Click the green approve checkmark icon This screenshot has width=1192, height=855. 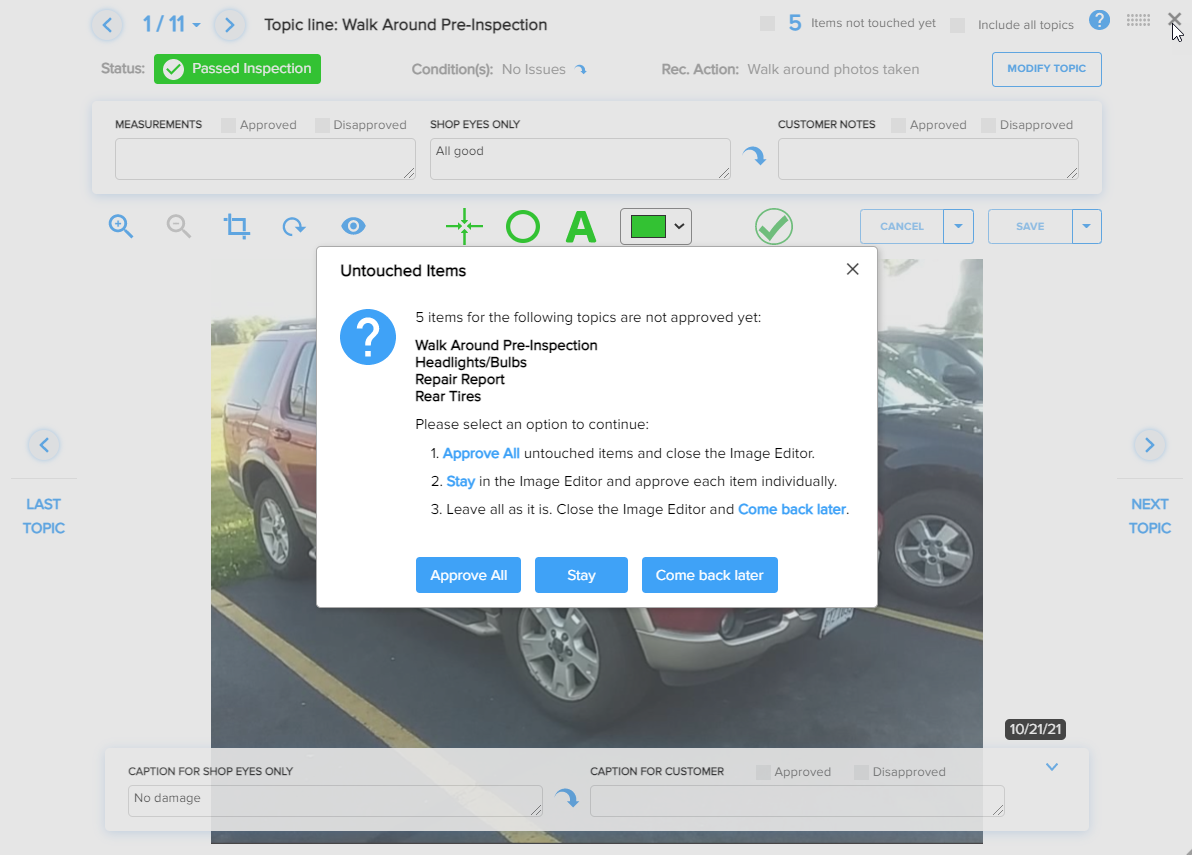coord(774,226)
